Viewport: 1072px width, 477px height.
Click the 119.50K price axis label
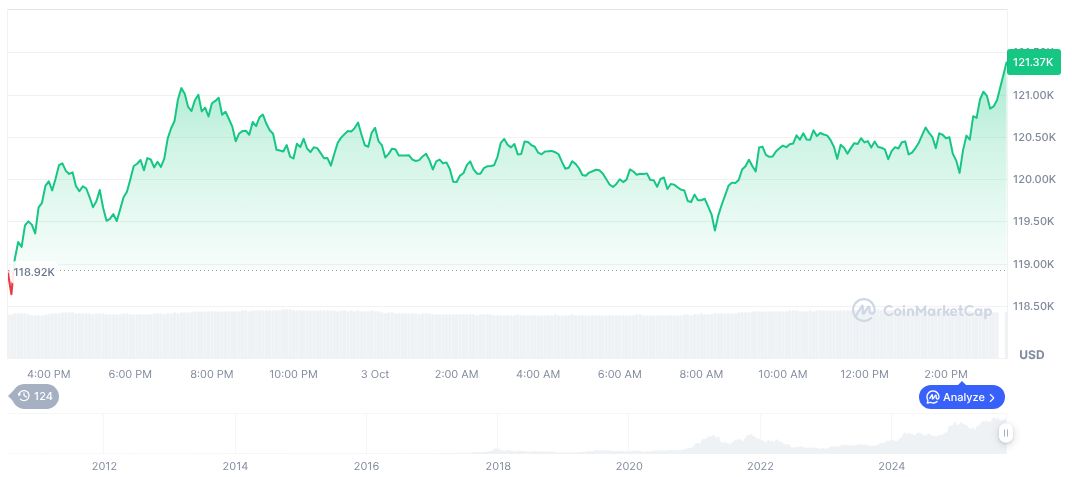click(x=1034, y=221)
